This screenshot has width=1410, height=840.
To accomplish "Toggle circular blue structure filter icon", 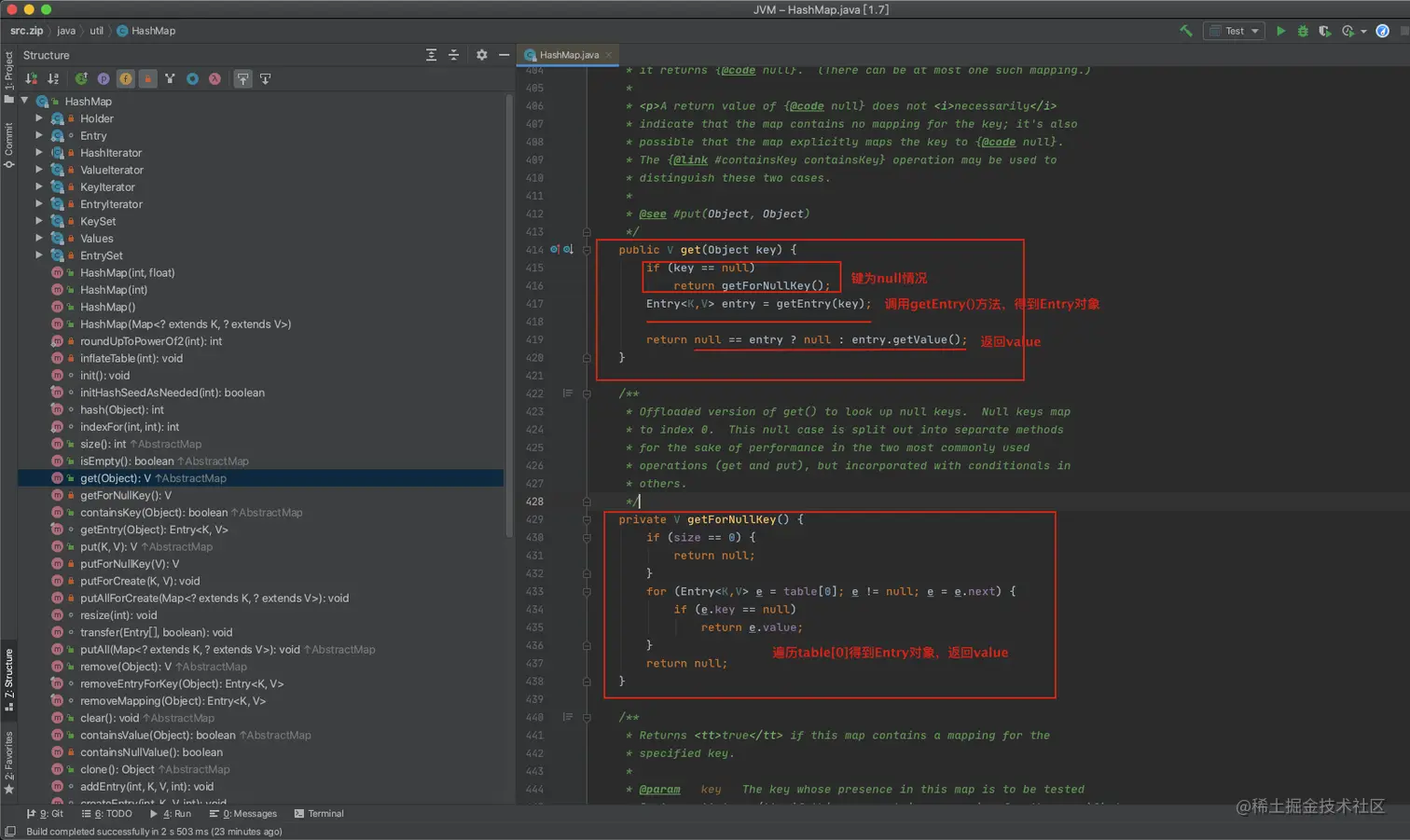I will (x=192, y=79).
